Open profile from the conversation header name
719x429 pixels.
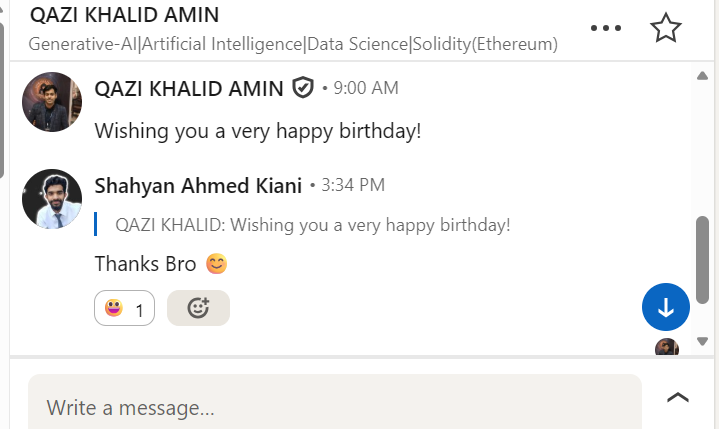coord(125,16)
